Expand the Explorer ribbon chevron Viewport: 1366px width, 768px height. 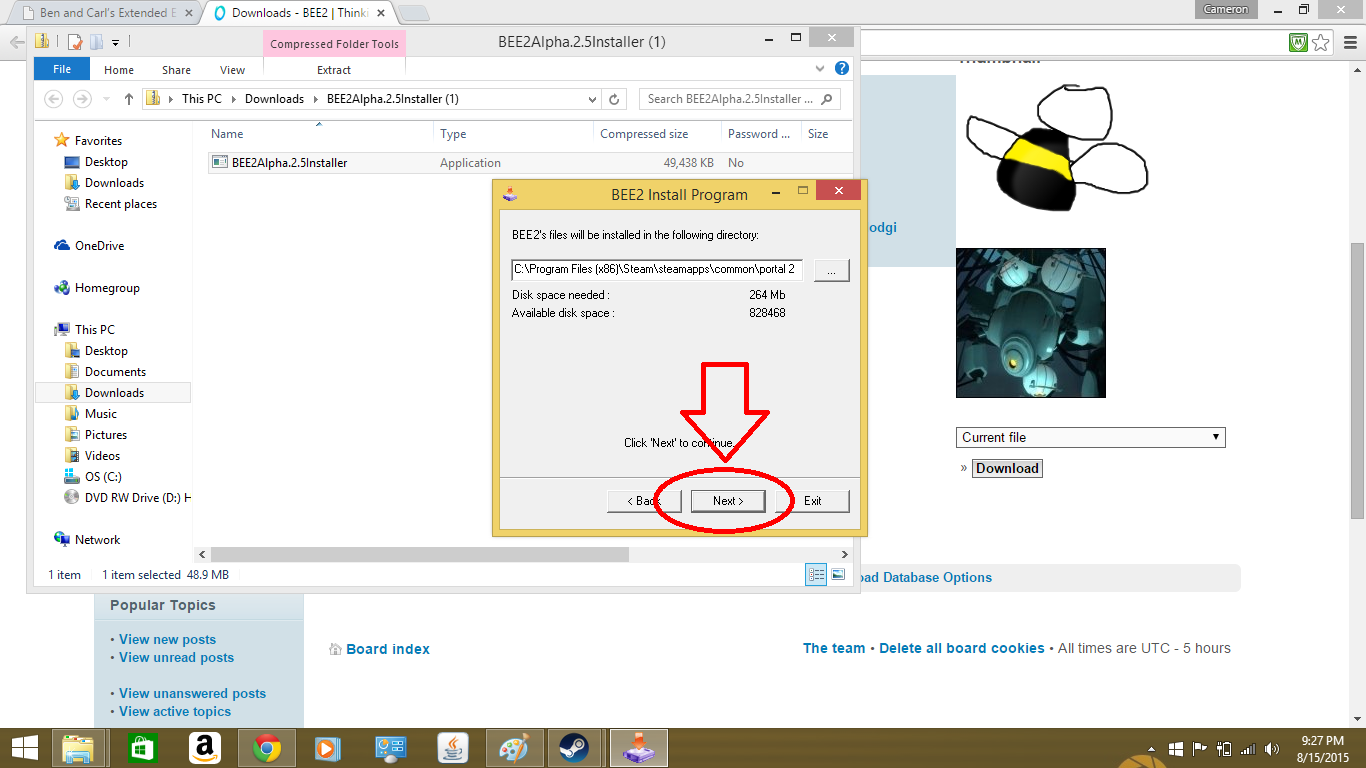[820, 69]
